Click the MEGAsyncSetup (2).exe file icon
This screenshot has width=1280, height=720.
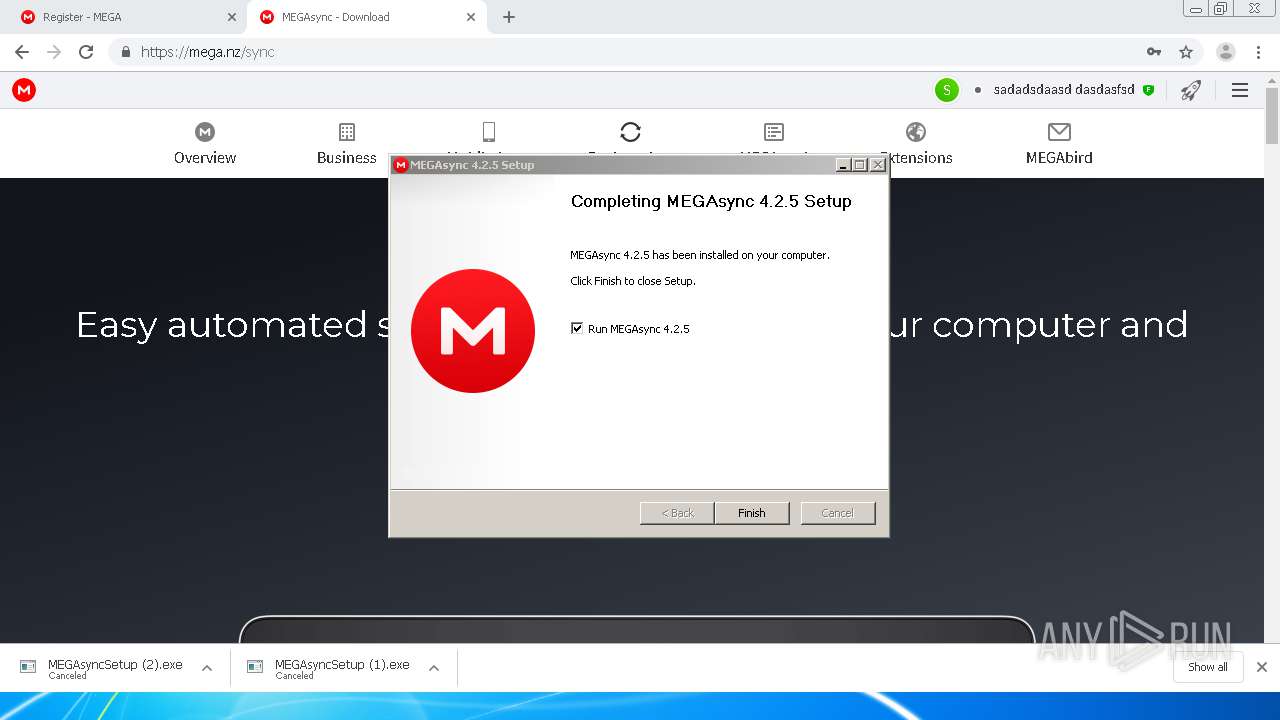click(28, 667)
